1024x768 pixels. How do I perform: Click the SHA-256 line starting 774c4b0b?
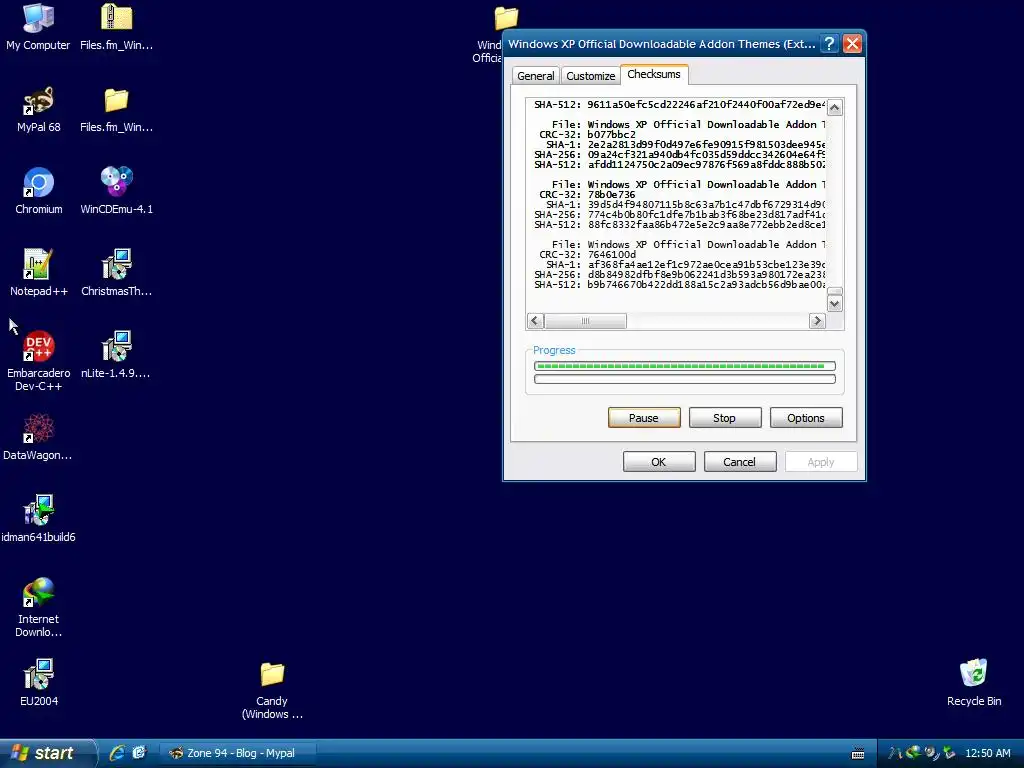pos(680,214)
